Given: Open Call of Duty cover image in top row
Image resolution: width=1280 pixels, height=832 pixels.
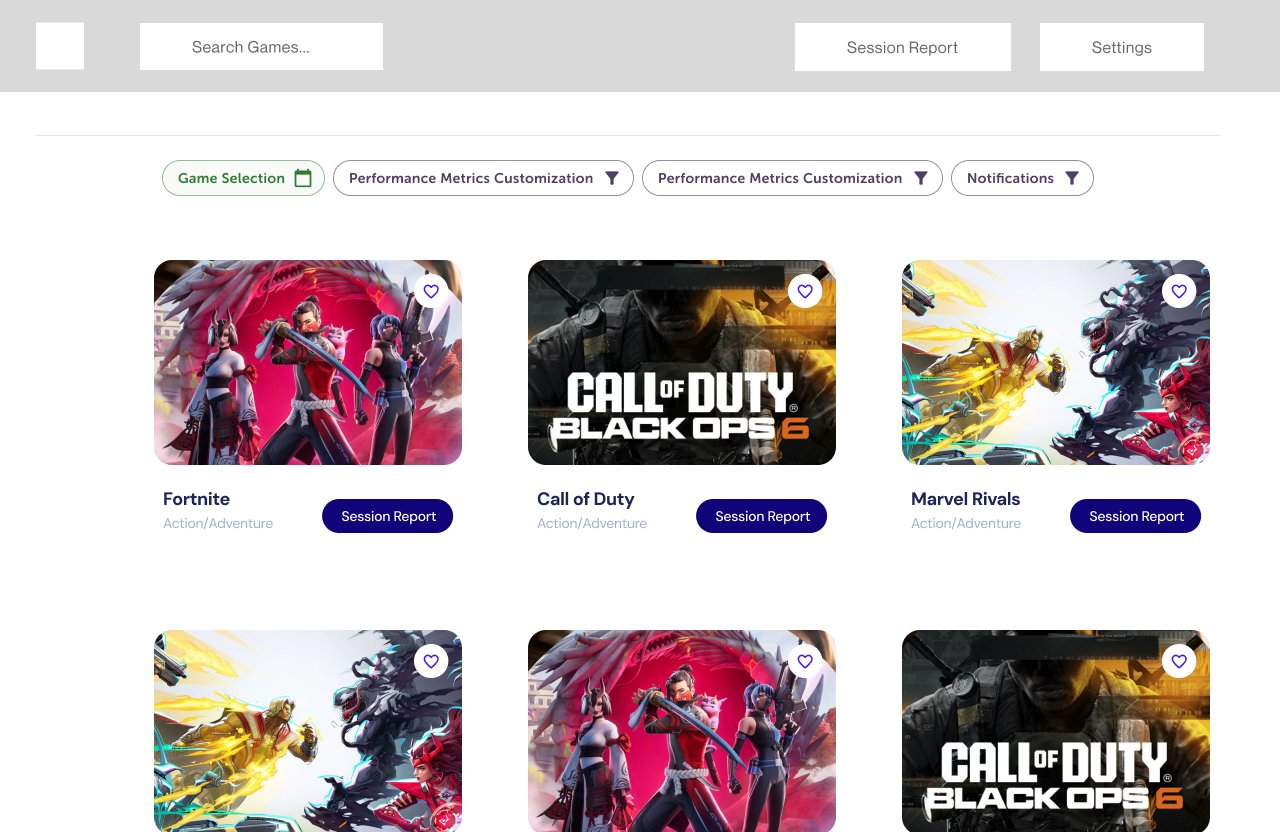Looking at the screenshot, I should [682, 362].
